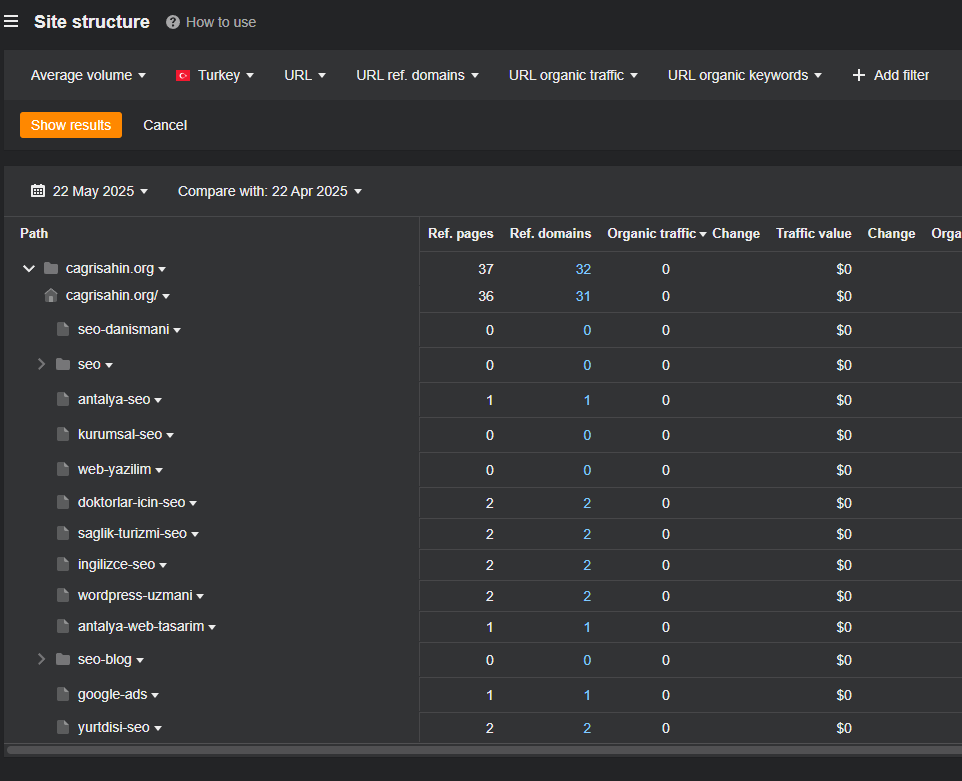Click the page icon for kurumsal-seo
962x781 pixels.
63,434
